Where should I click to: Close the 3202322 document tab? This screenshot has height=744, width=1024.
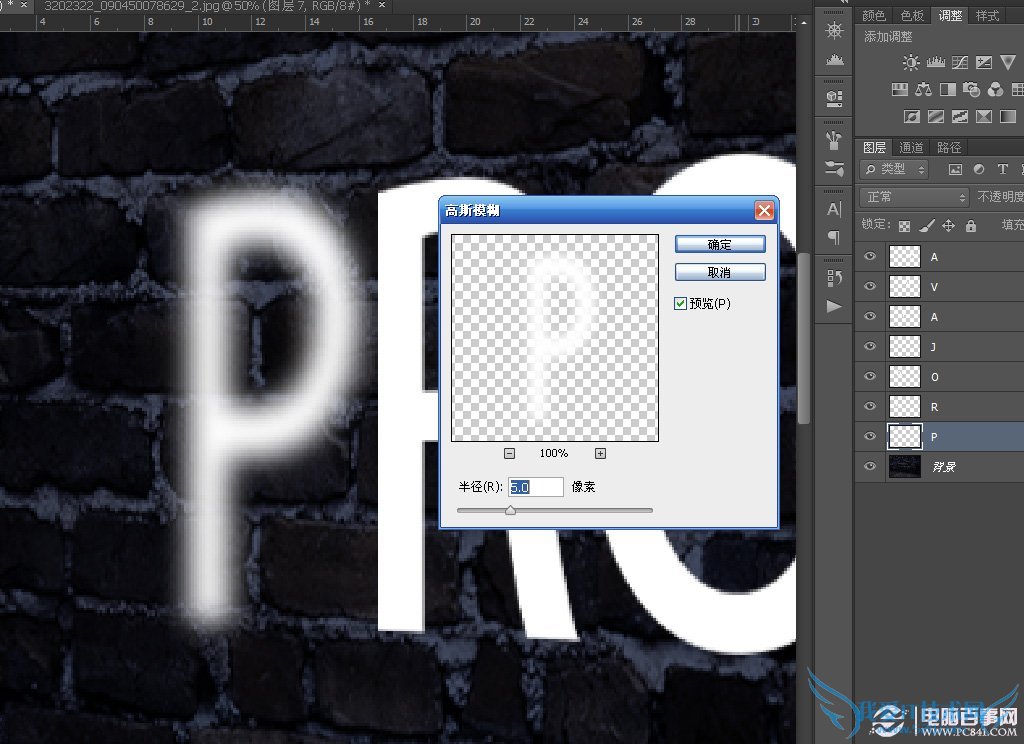(382, 5)
